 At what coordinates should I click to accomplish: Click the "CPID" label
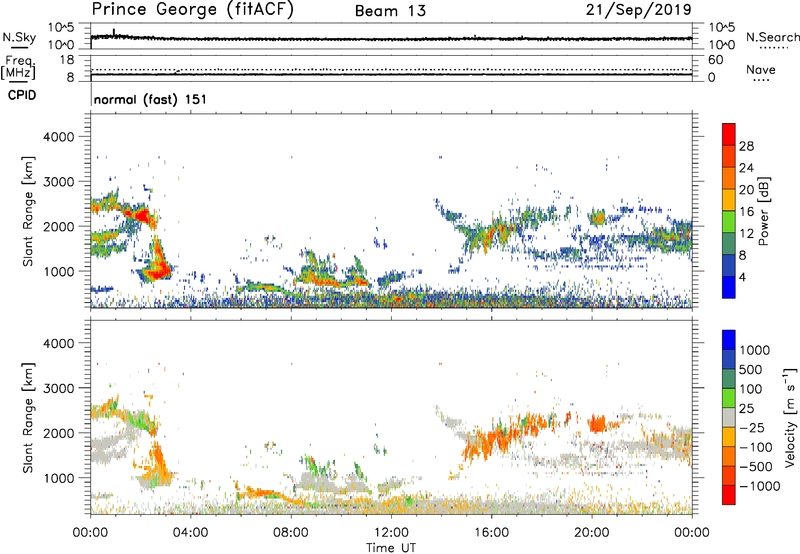coord(22,95)
